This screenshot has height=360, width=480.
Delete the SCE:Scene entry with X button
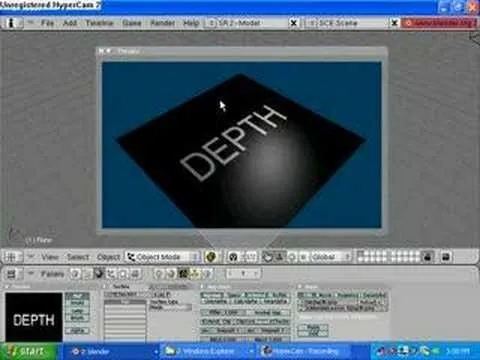(x=394, y=23)
